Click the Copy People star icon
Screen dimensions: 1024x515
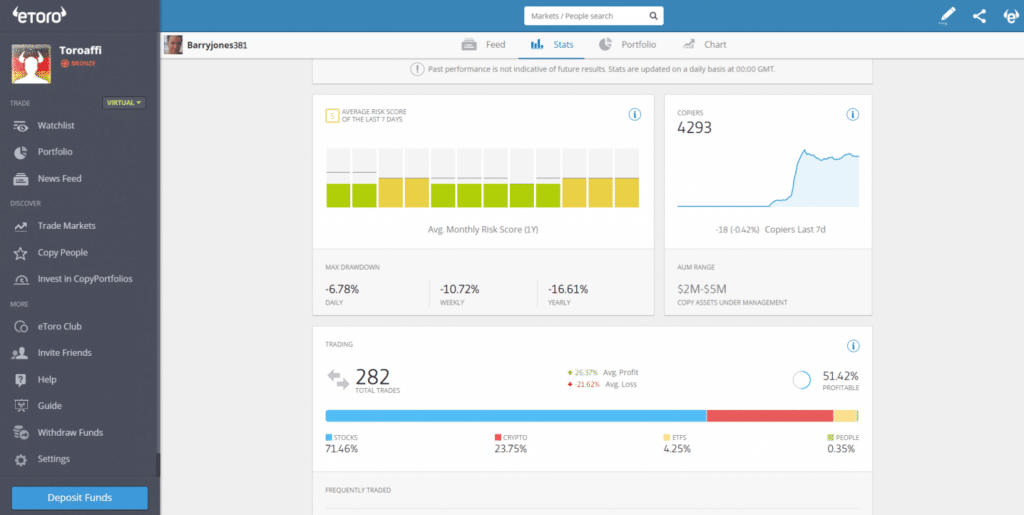click(20, 253)
